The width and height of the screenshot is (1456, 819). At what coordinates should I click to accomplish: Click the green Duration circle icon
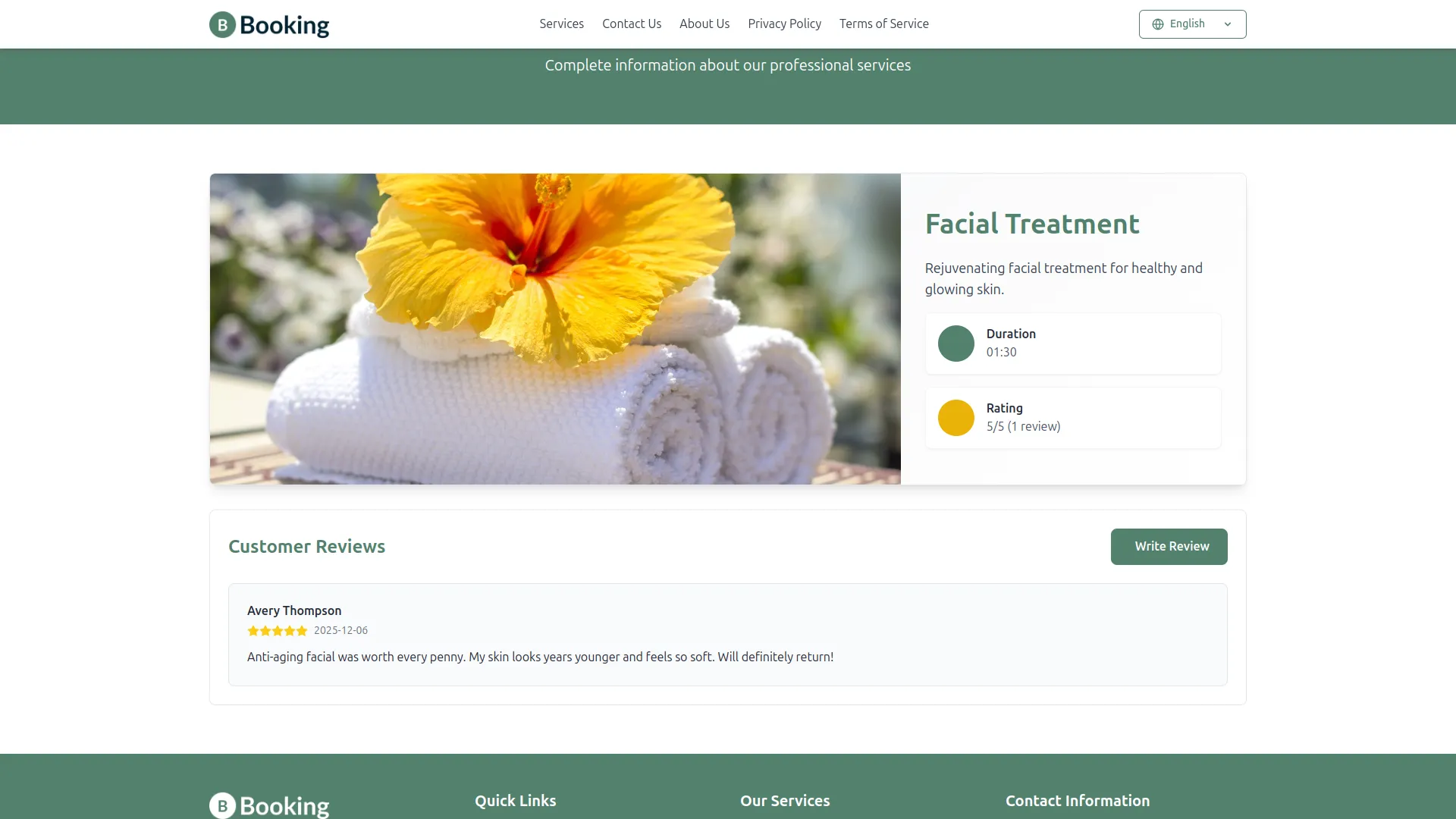pos(955,344)
